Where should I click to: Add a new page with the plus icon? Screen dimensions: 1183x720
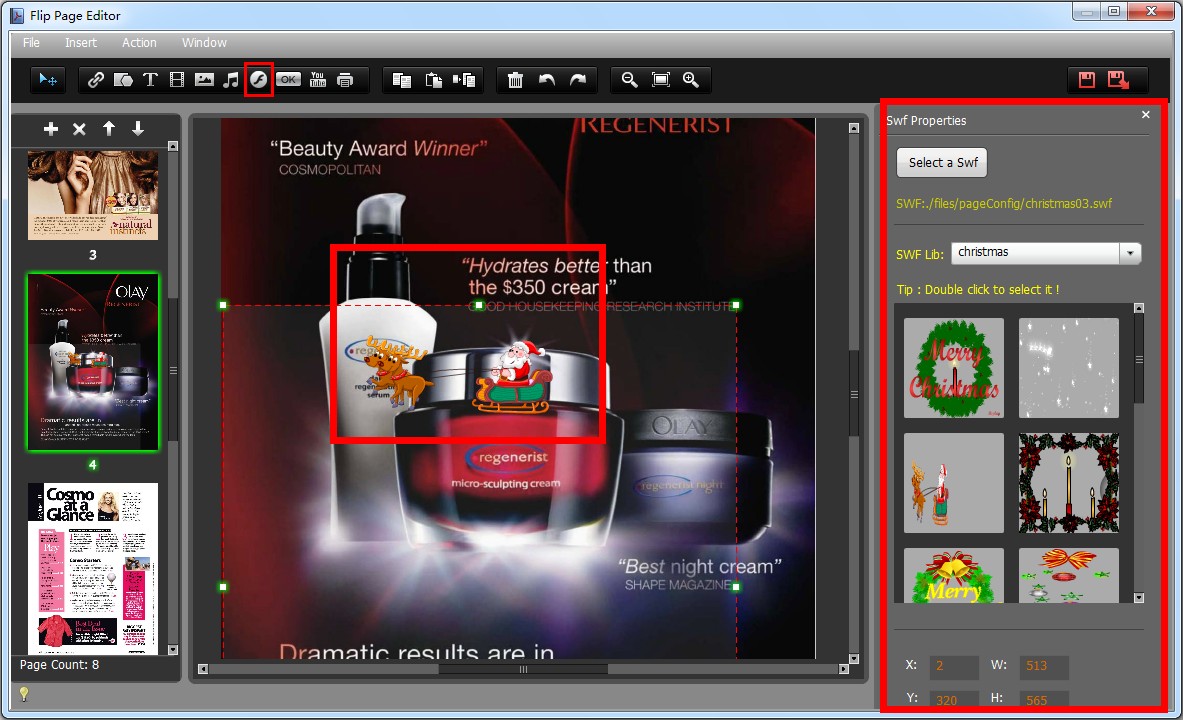pyautogui.click(x=51, y=129)
